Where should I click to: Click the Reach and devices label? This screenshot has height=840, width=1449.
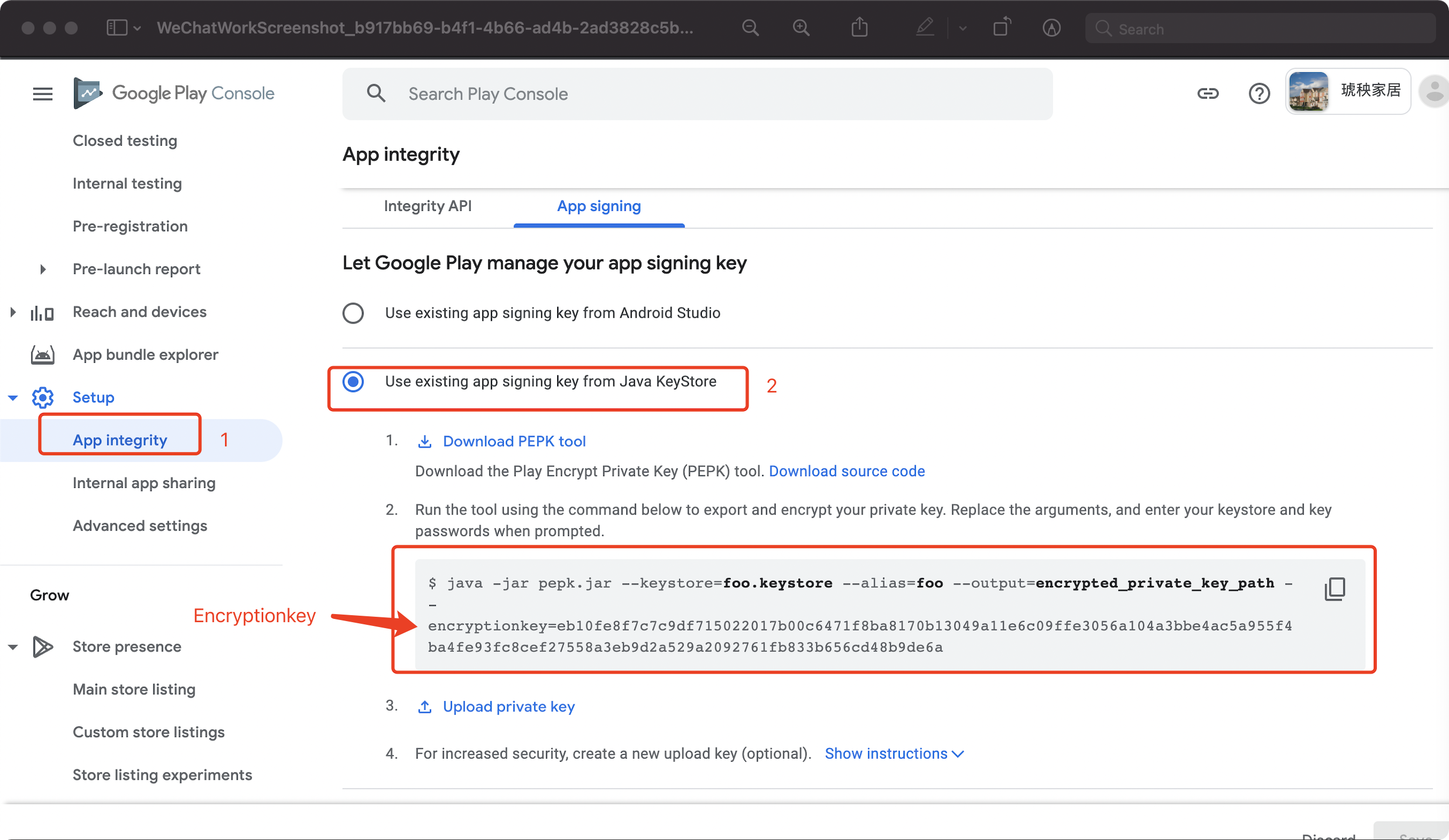point(139,312)
